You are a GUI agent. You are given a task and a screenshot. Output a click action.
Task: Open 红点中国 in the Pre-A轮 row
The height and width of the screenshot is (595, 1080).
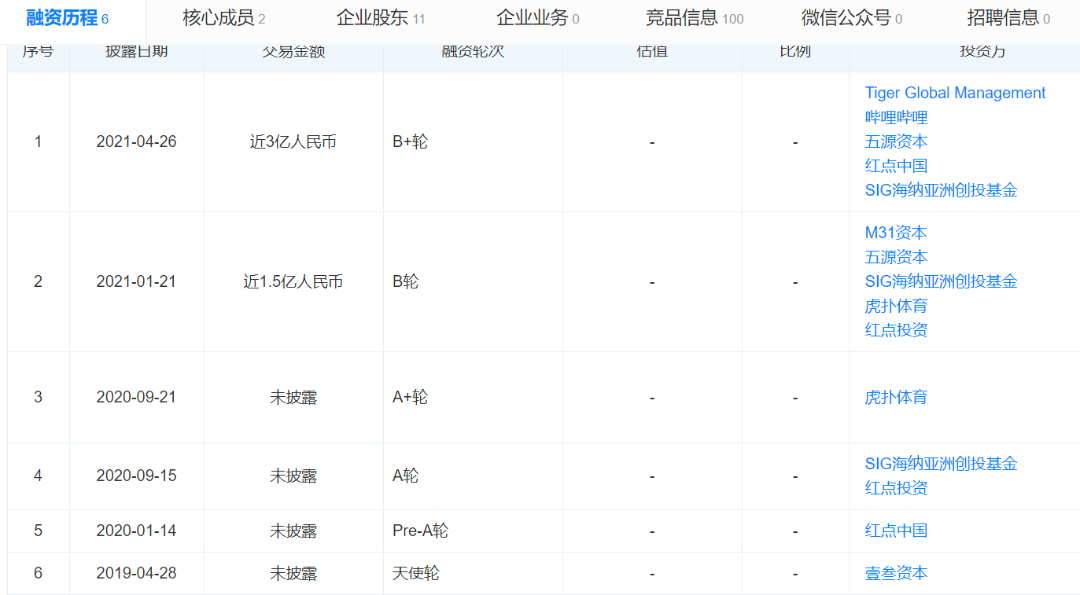tap(896, 531)
